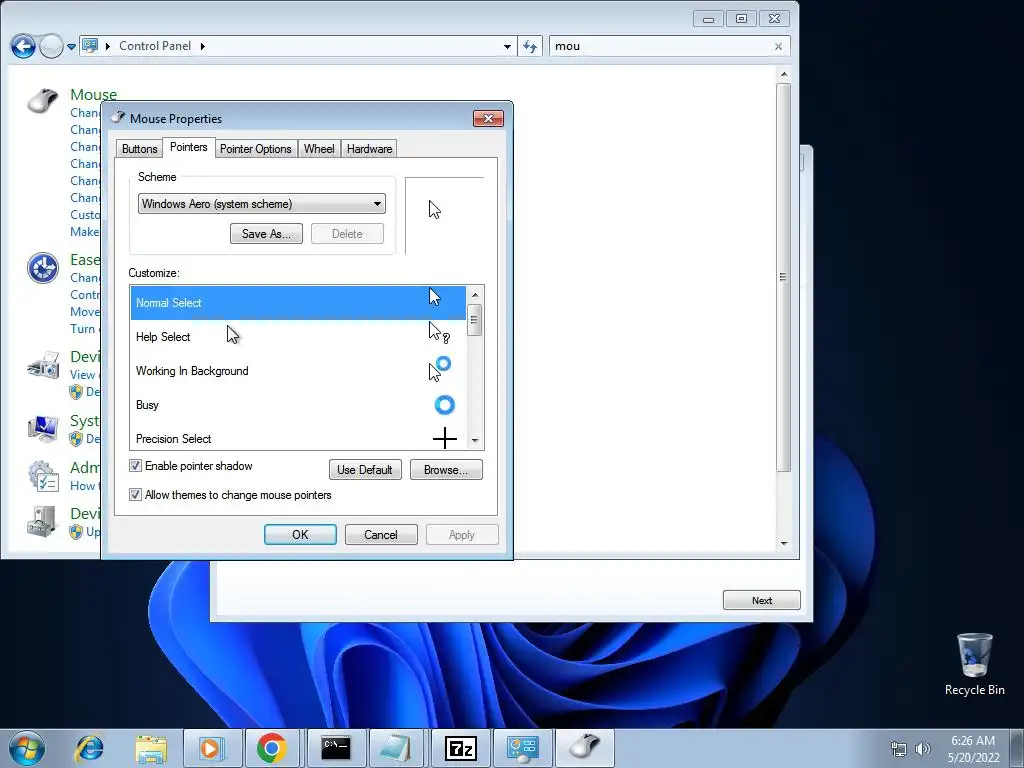Open Google Chrome from the taskbar
Viewport: 1024px width, 768px height.
tap(272, 748)
